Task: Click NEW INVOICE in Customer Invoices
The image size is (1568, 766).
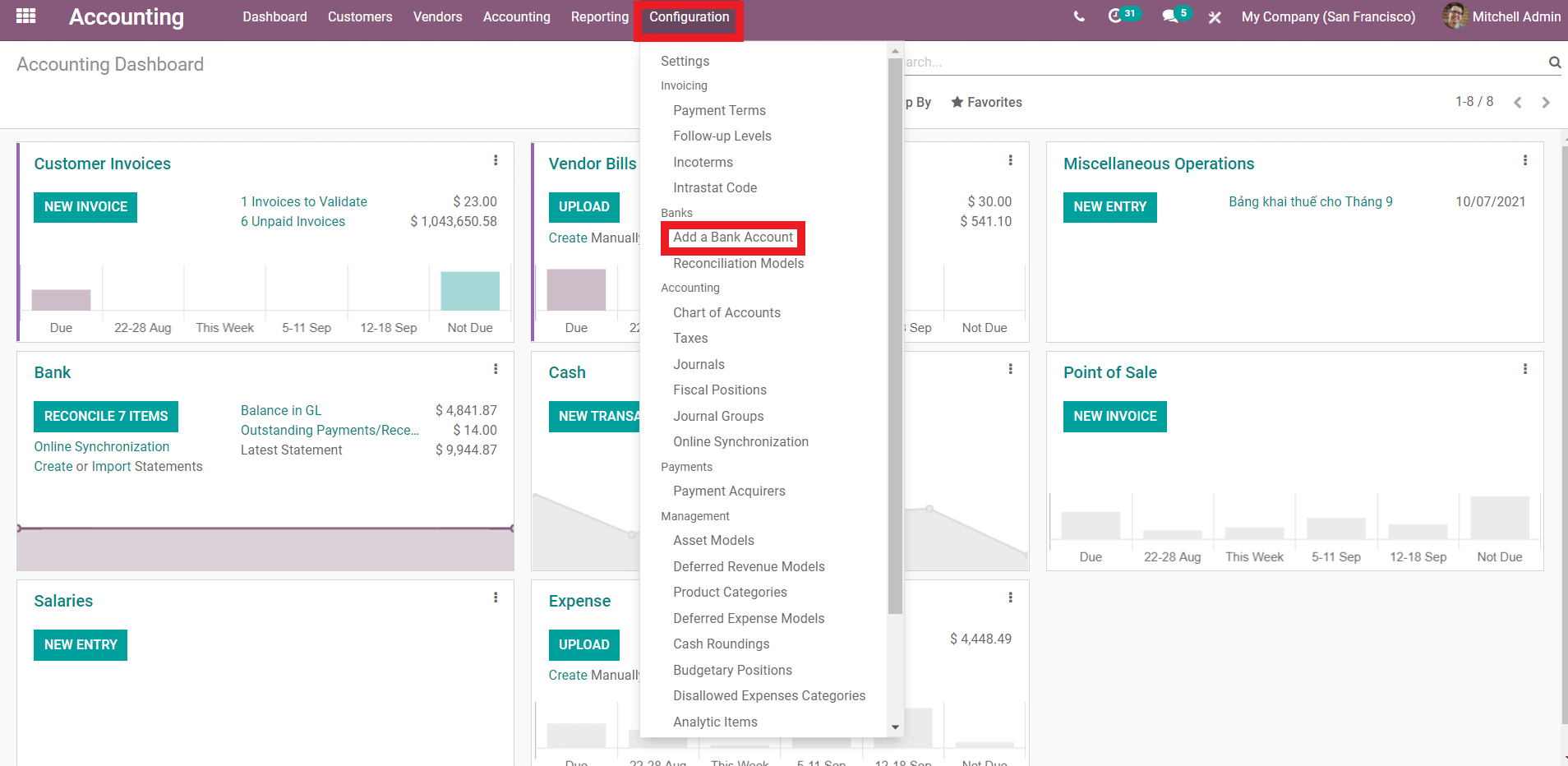Action: pos(85,207)
